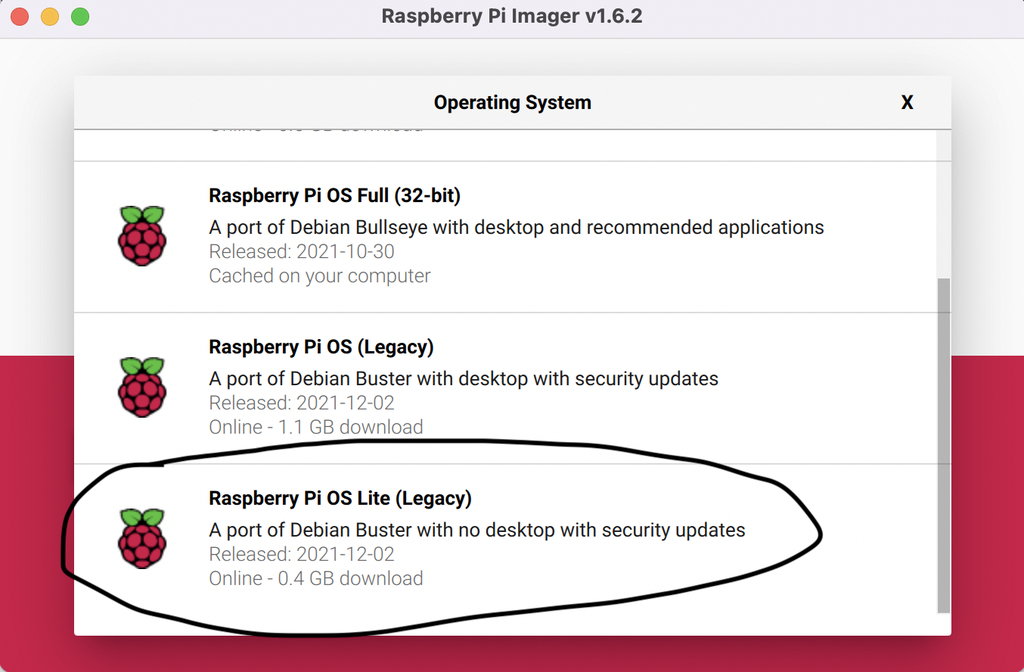Click the circled Raspberry Pi Lite logo
Screen dimensions: 1024x672
pos(142,536)
